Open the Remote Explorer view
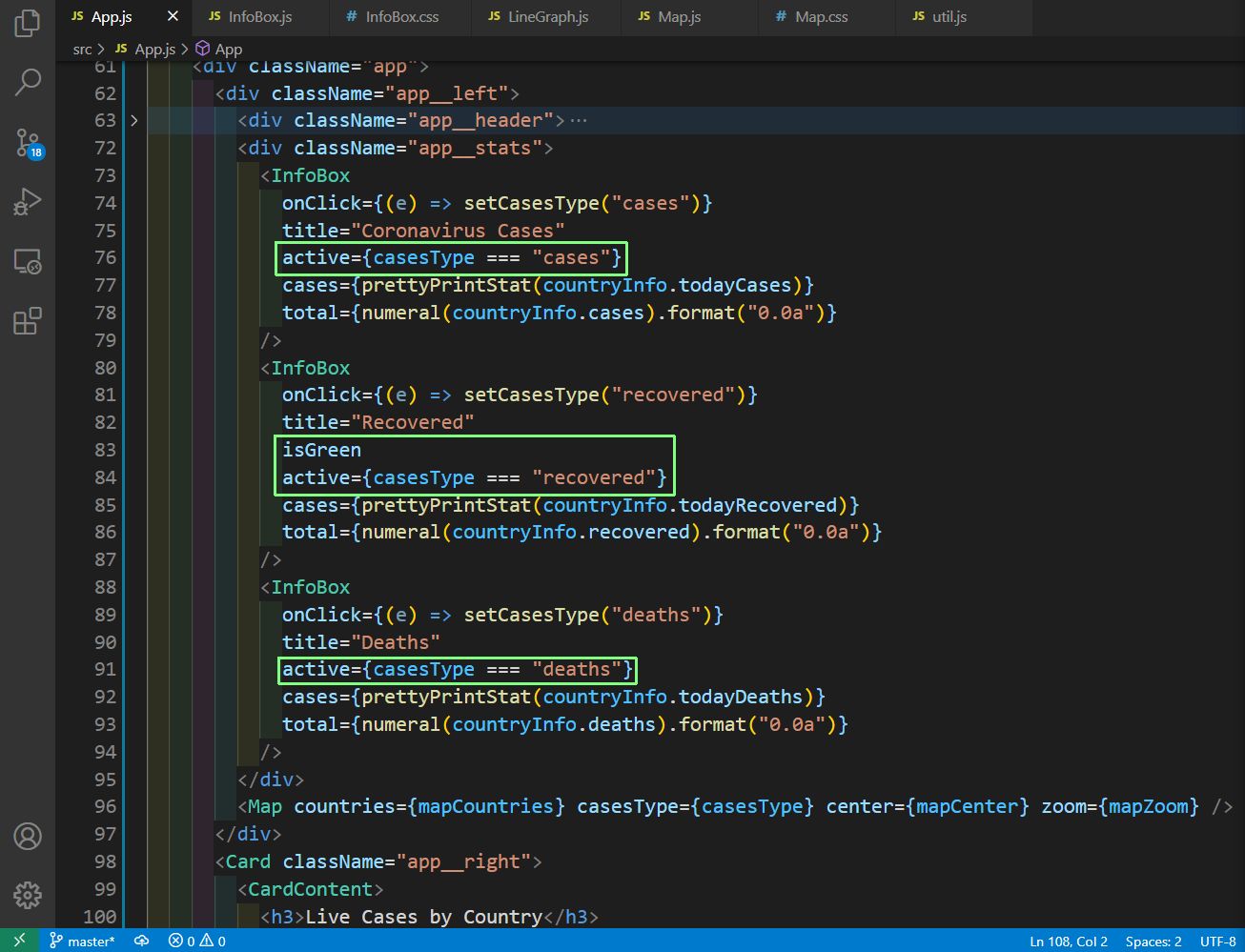 [x=28, y=261]
